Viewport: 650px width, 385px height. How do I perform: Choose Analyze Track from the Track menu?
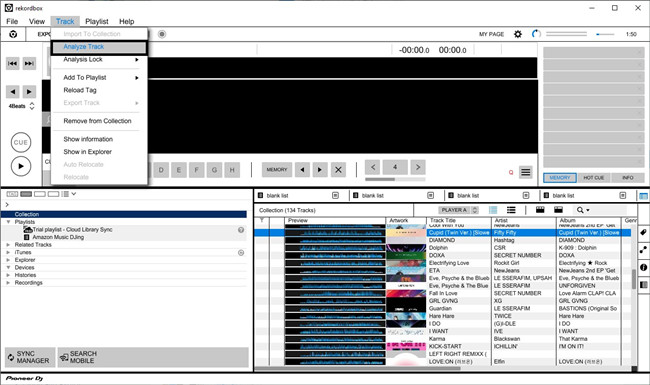pos(99,47)
